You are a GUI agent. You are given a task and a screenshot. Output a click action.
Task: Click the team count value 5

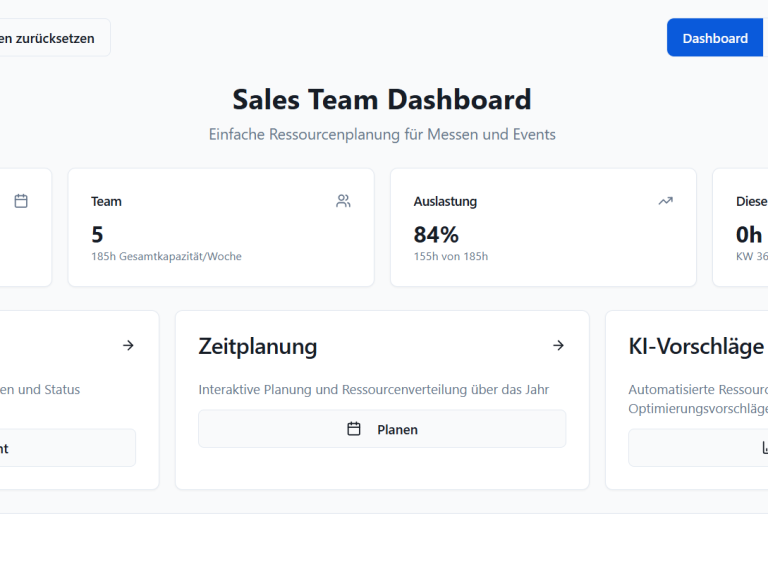pos(97,235)
